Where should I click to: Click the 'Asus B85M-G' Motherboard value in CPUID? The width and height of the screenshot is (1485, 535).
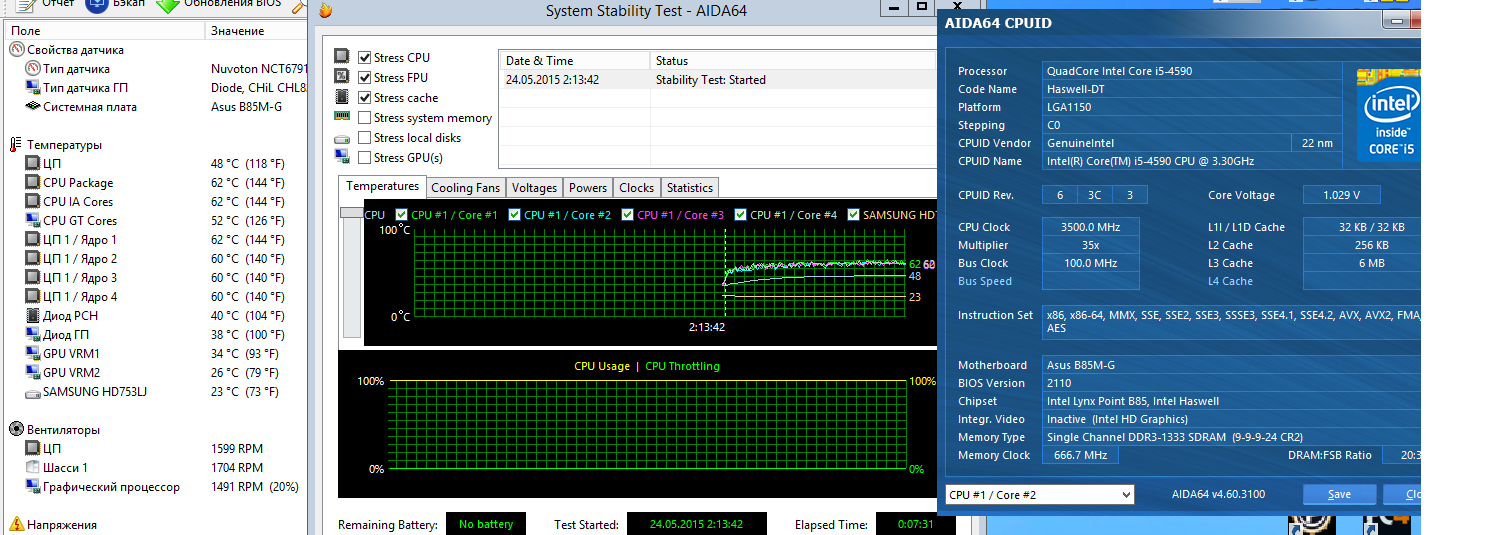[x=1232, y=365]
